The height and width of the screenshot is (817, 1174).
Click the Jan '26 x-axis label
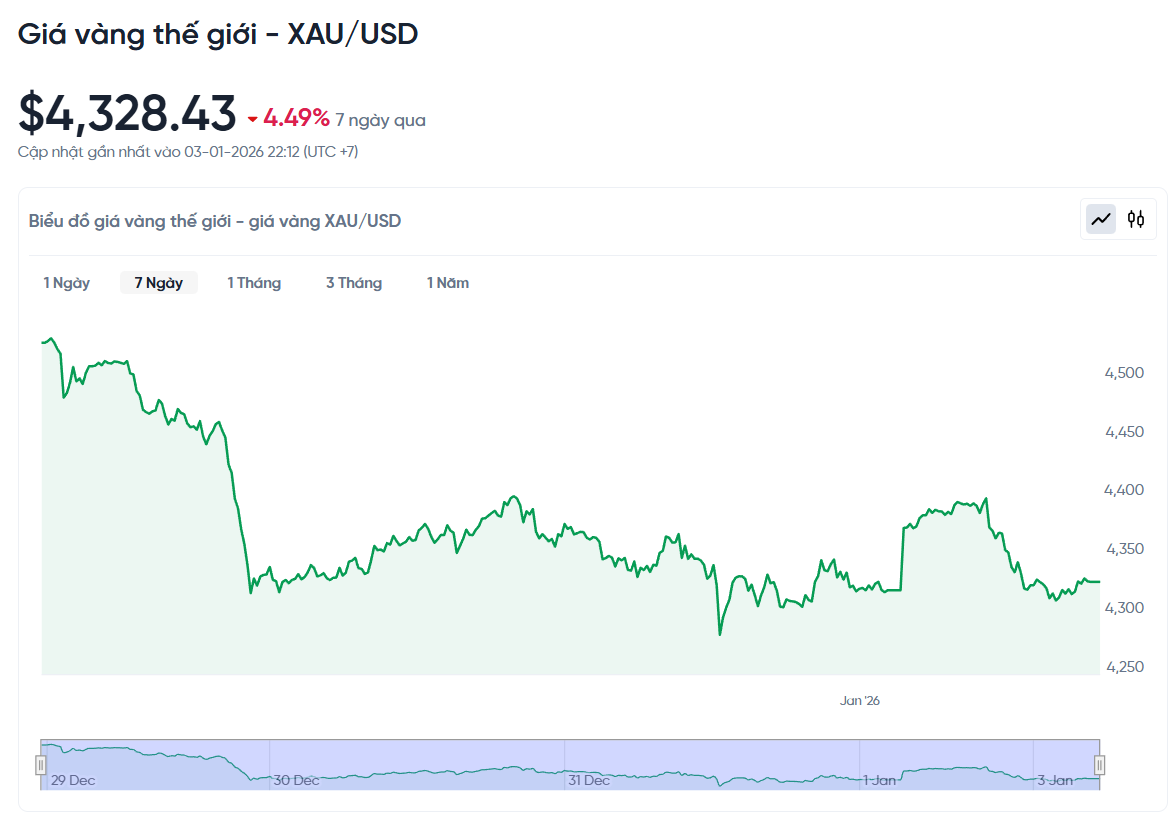(859, 701)
